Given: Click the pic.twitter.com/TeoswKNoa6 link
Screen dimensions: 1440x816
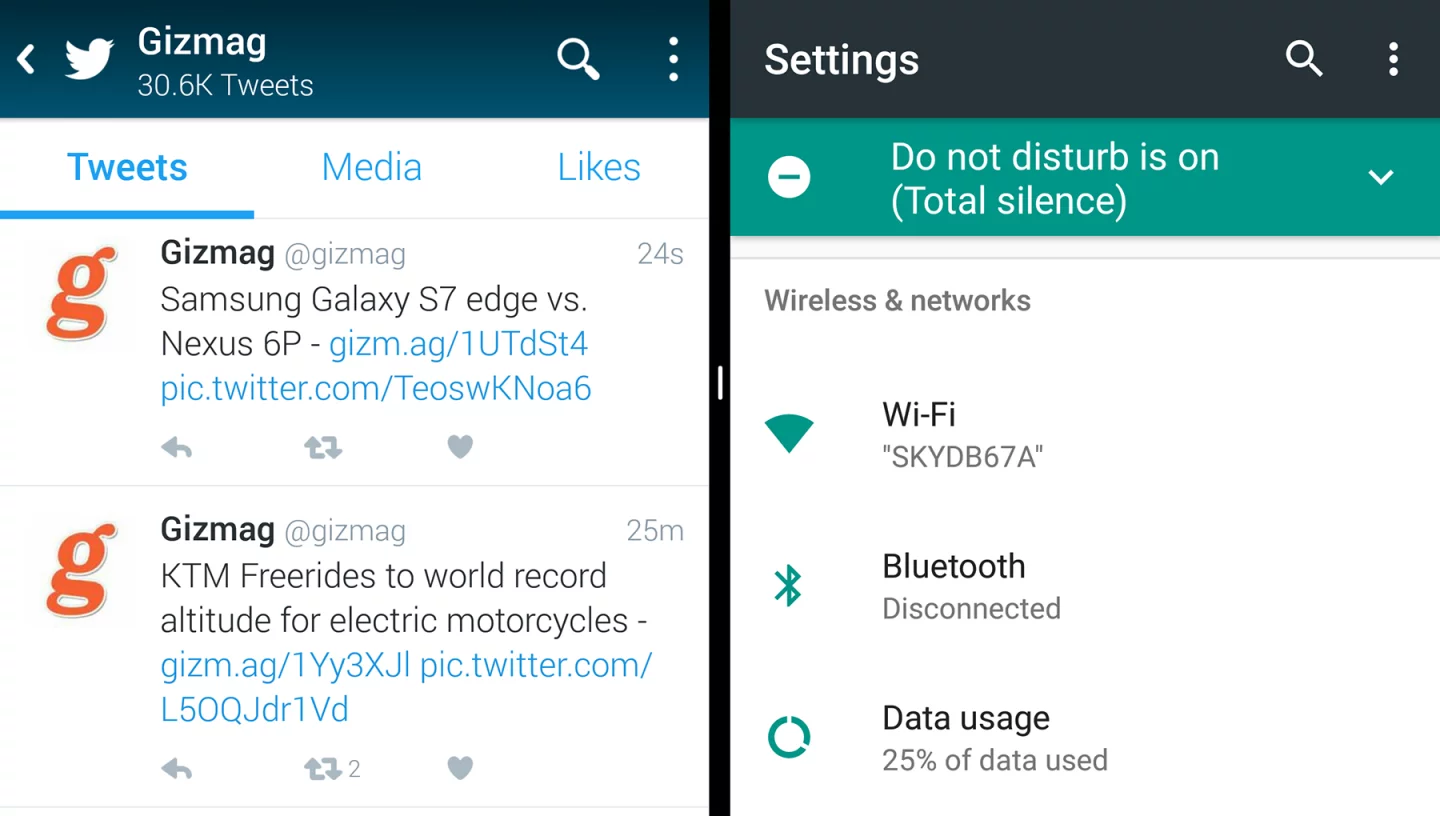Looking at the screenshot, I should click(x=375, y=388).
